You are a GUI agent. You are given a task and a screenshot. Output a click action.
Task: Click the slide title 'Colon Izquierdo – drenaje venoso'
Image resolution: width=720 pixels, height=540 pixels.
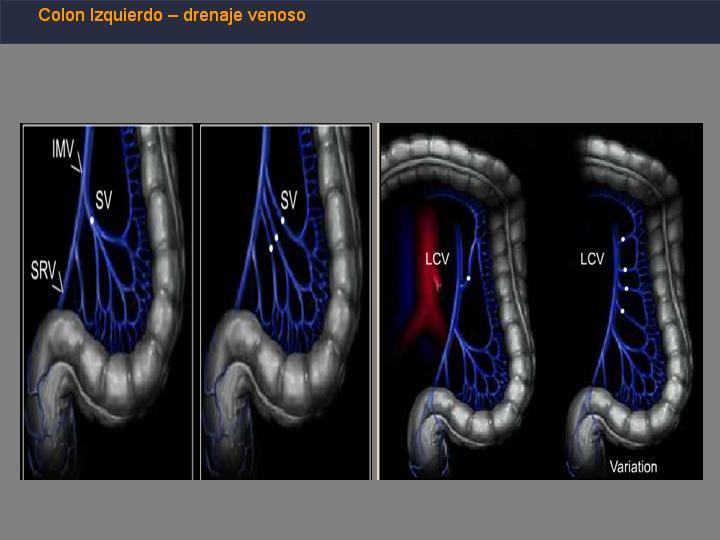(x=172, y=15)
